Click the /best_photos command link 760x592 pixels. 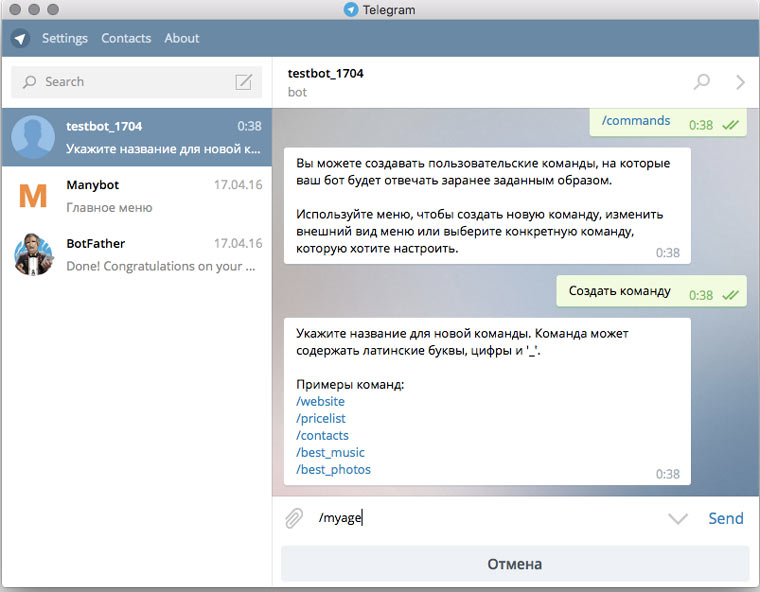click(x=333, y=469)
